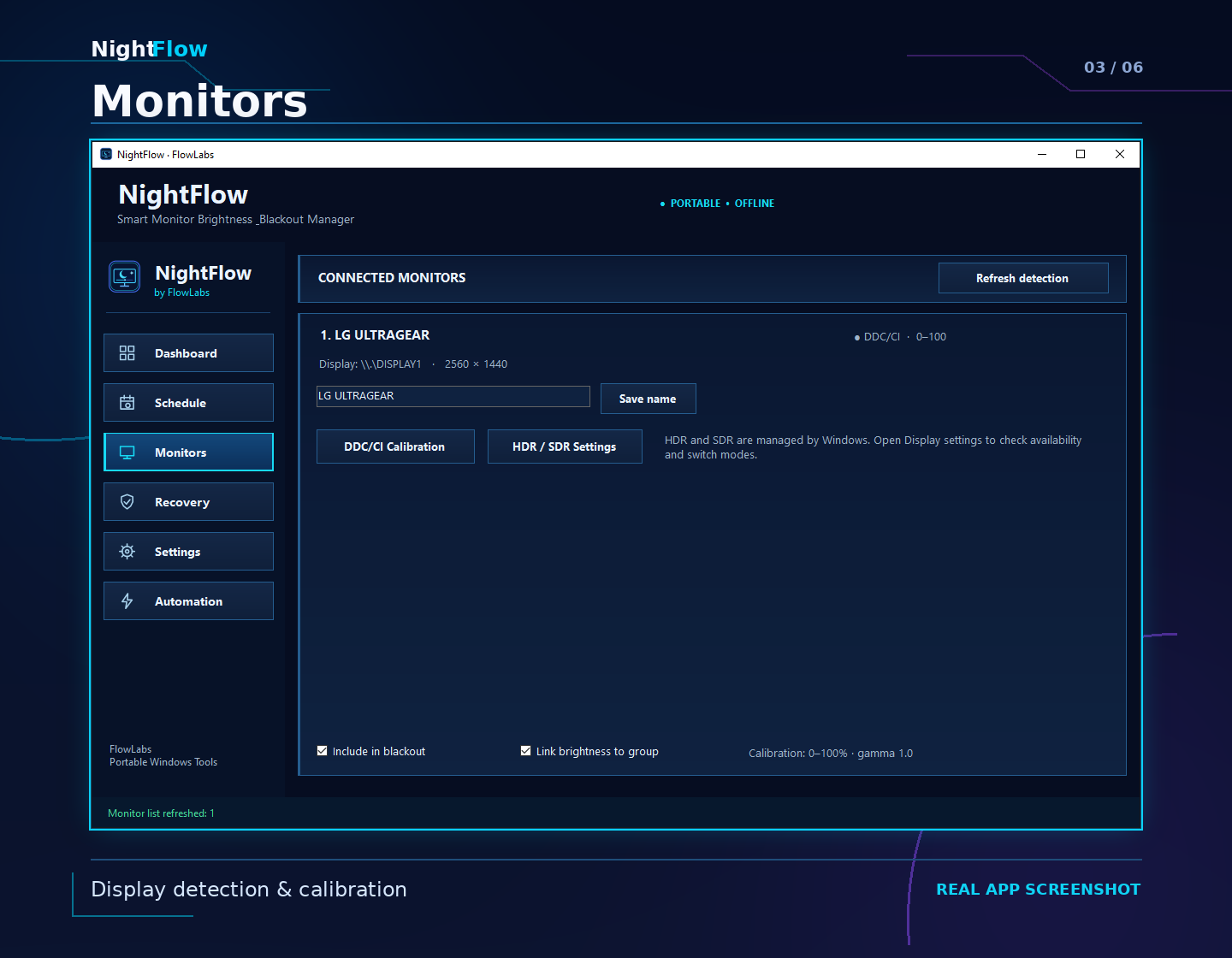This screenshot has height=958, width=1232.
Task: Click the "CONNECTED MONITORS" header text
Action: [x=392, y=278]
